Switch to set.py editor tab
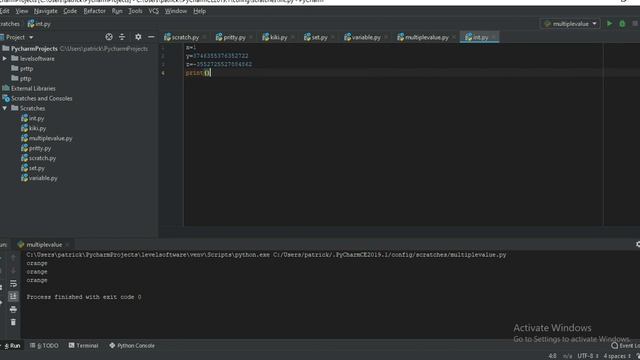Image resolution: width=640 pixels, height=360 pixels. [x=319, y=37]
